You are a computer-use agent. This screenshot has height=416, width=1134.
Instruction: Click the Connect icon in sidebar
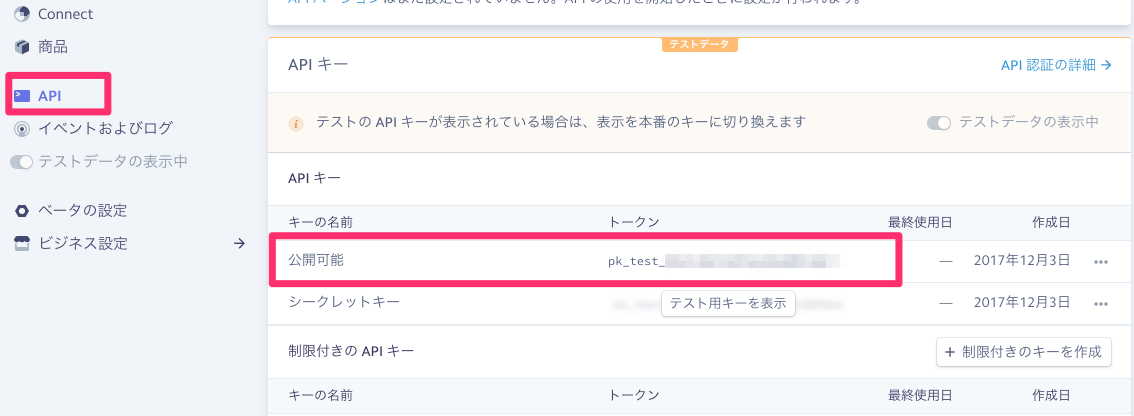(22, 14)
